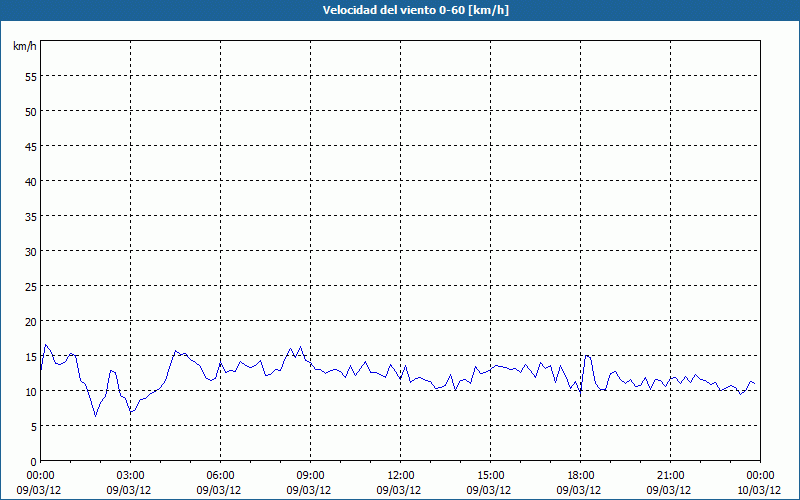Click the 06:00 time label on the x-axis

[x=220, y=476]
